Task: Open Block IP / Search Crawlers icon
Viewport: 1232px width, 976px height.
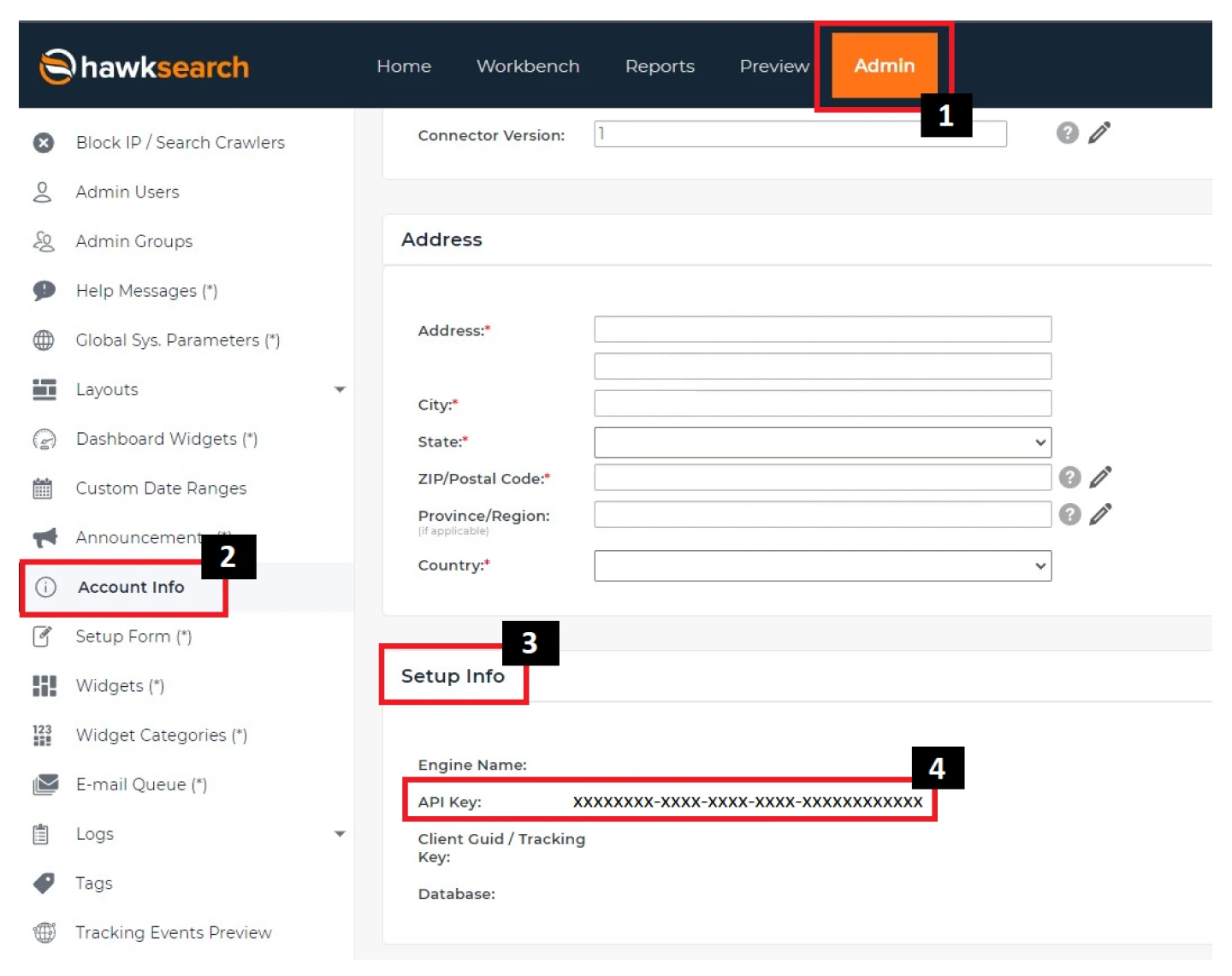Action: point(44,143)
